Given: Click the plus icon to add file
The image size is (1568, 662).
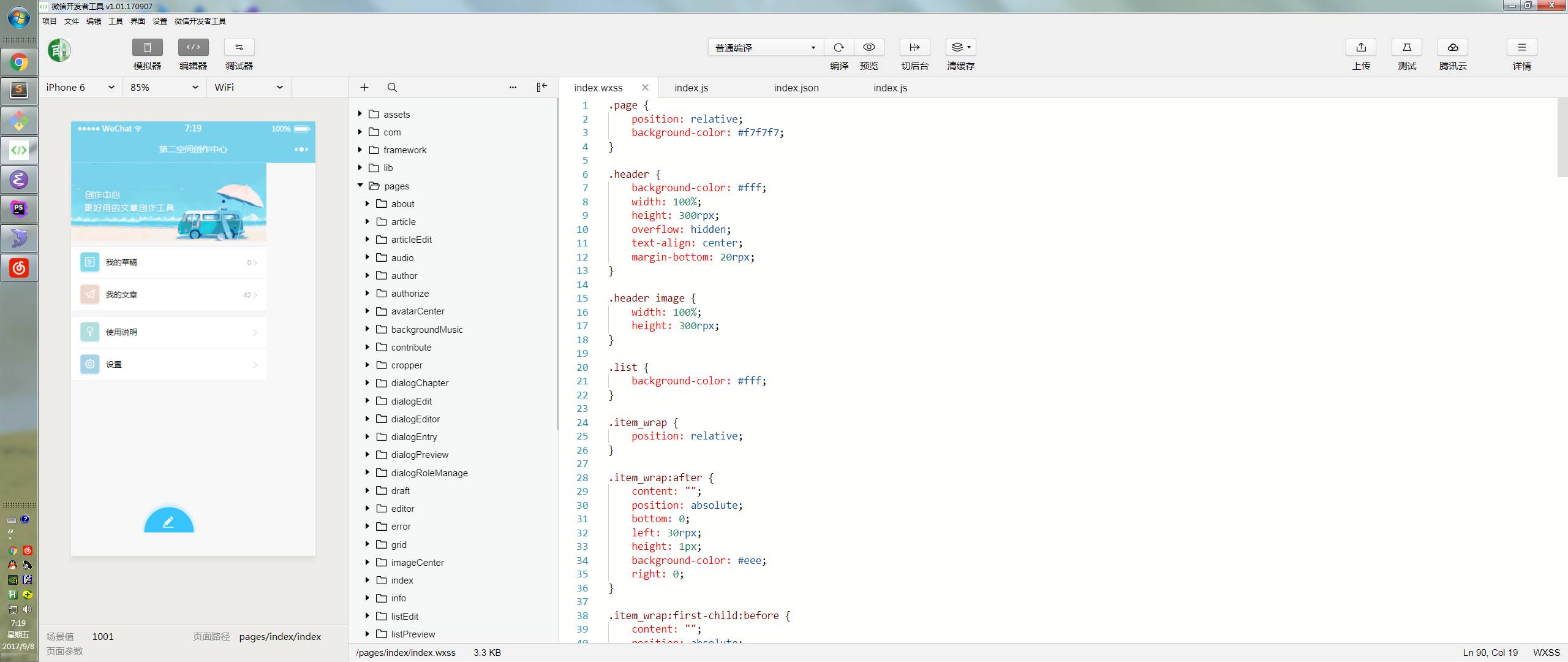Looking at the screenshot, I should [x=364, y=88].
